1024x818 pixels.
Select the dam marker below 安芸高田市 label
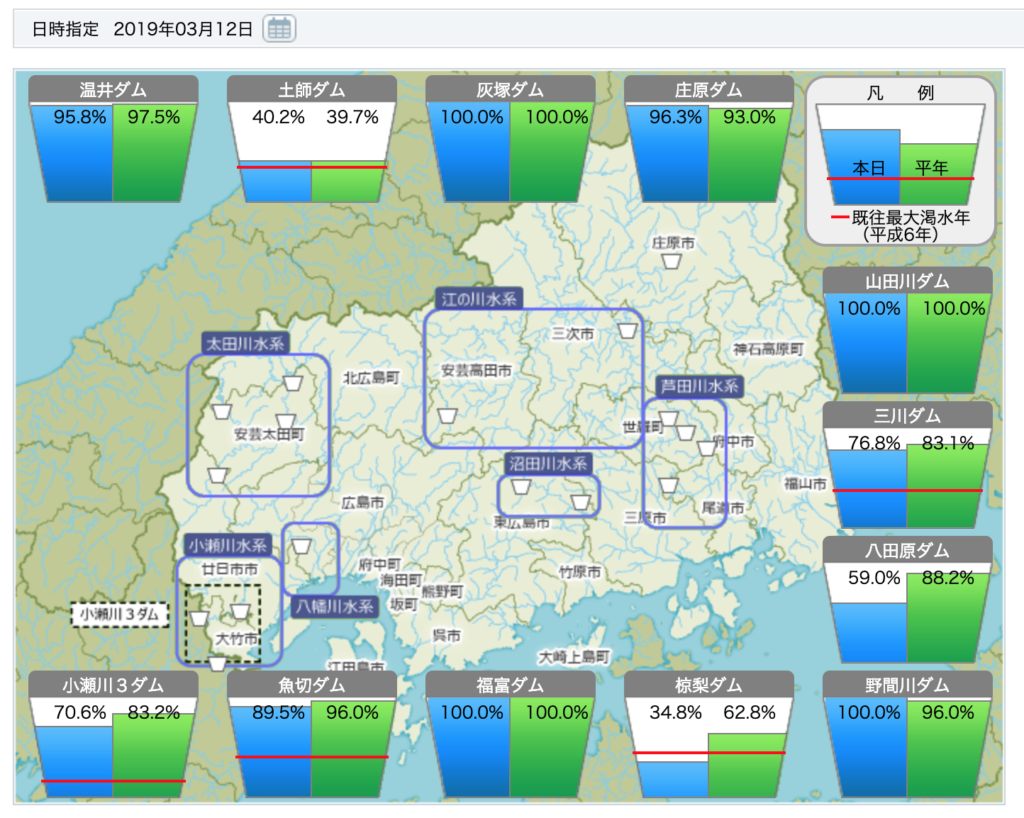[447, 415]
